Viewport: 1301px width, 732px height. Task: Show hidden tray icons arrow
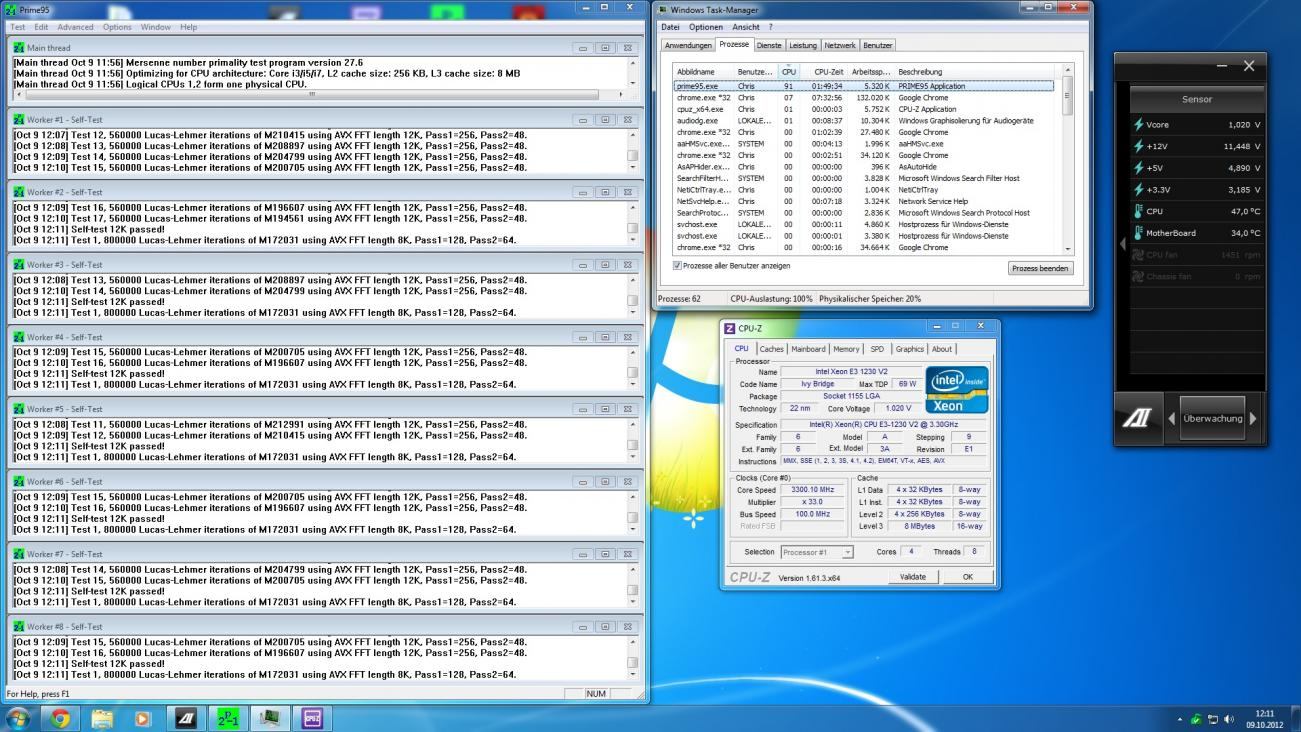pos(1180,719)
